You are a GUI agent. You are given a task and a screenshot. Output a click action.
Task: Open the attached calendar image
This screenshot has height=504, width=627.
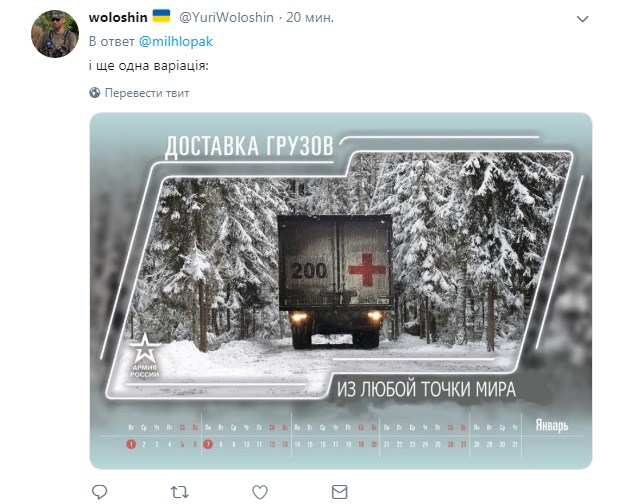(341, 291)
